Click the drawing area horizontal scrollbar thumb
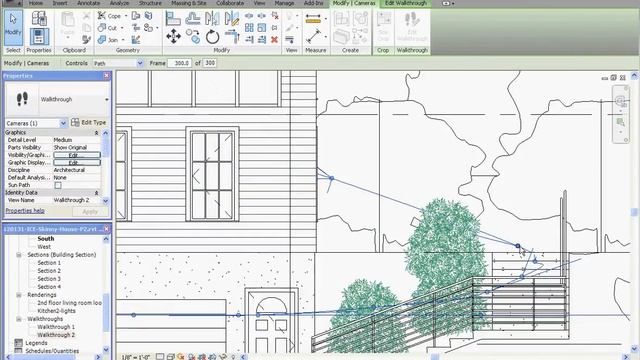The width and height of the screenshot is (640, 360). pyautogui.click(x=435, y=357)
